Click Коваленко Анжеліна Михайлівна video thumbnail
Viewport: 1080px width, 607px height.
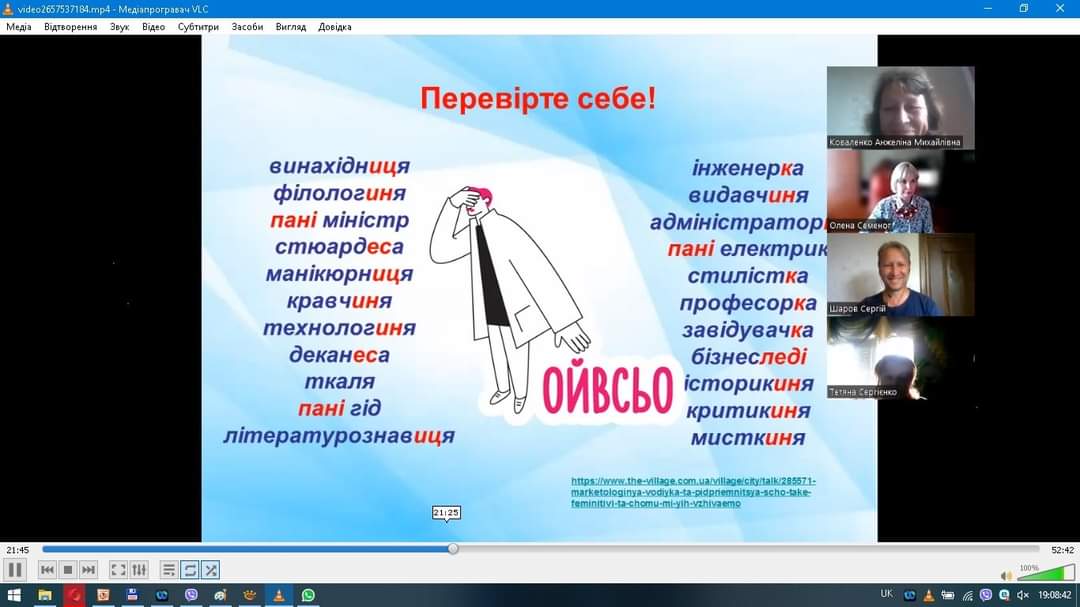(x=901, y=107)
